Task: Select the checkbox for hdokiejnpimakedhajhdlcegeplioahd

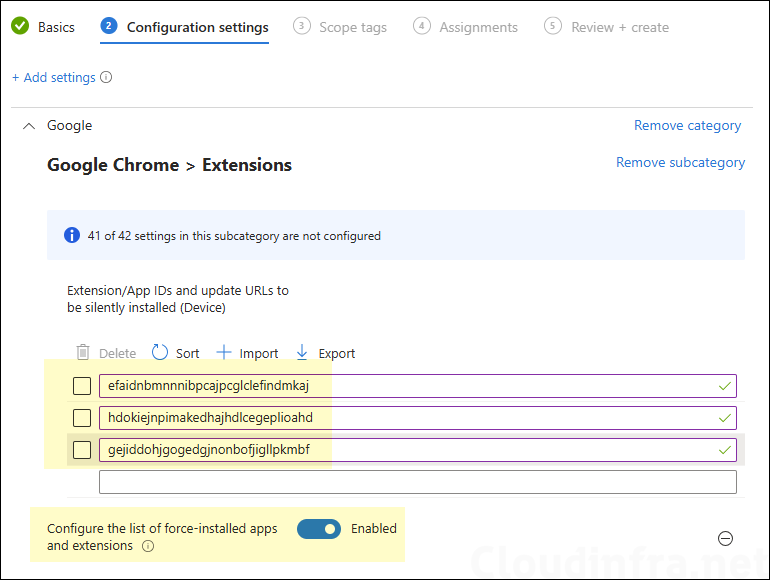Action: [x=82, y=417]
